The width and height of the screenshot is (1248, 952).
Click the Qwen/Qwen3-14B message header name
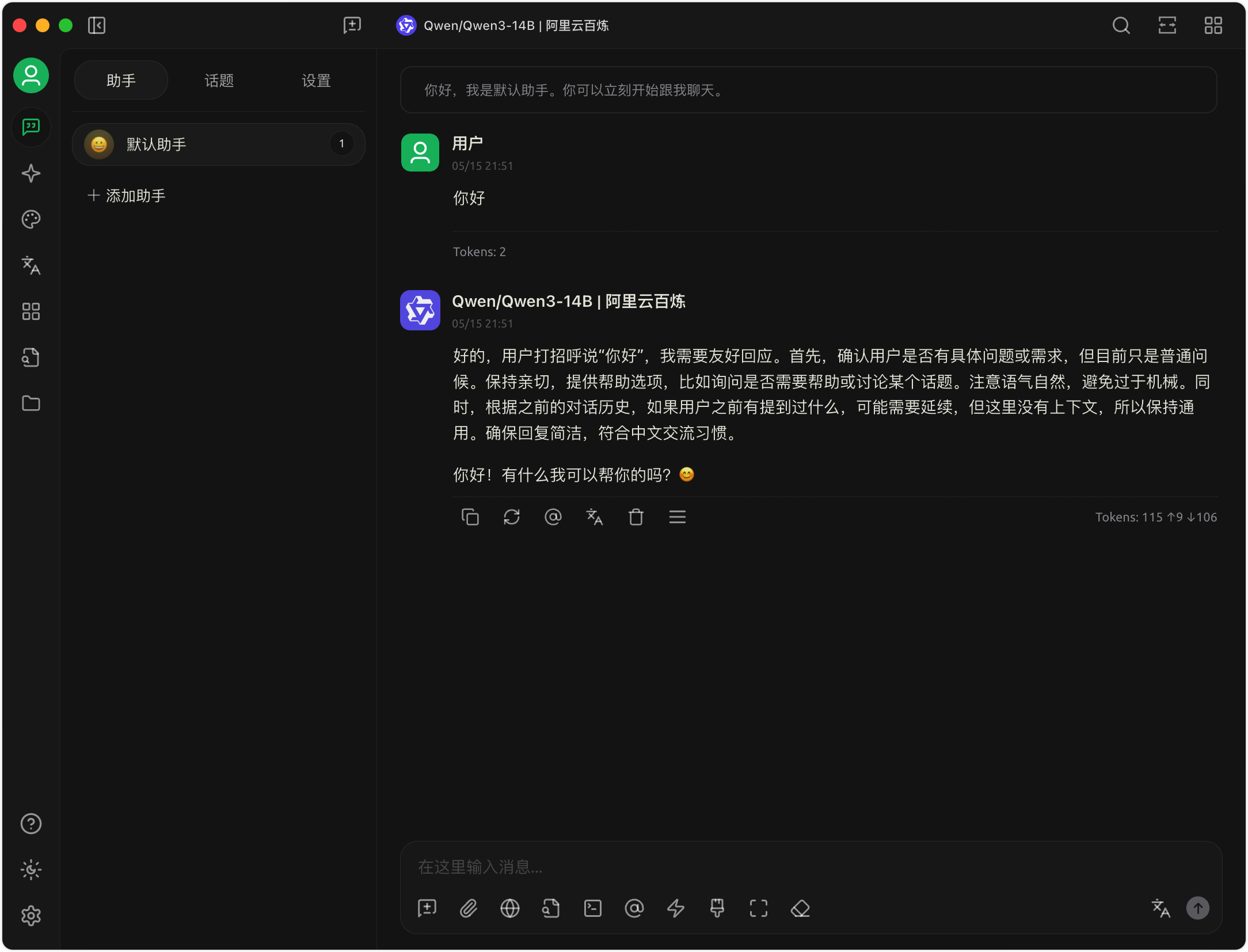pos(569,301)
